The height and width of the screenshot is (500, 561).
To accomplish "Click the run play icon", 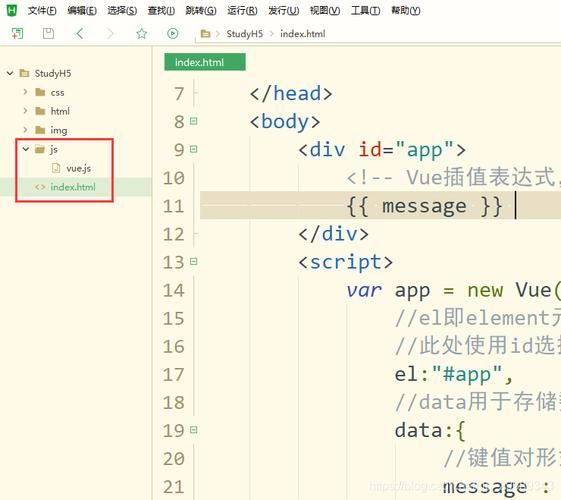I will [x=172, y=34].
